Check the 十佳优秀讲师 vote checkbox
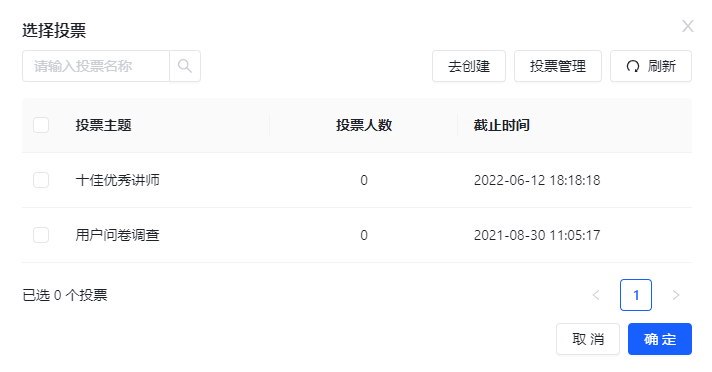The width and height of the screenshot is (712, 372). tap(41, 180)
